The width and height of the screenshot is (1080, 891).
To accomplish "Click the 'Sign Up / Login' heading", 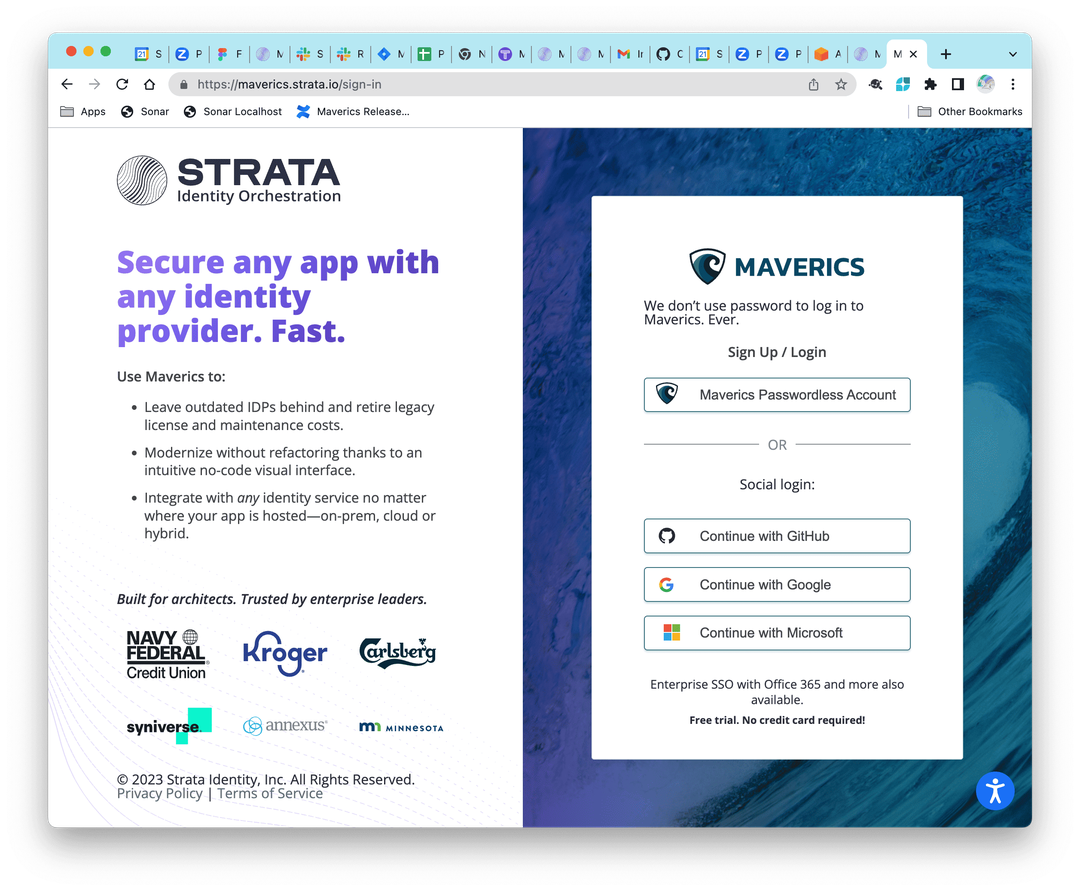I will tap(777, 353).
